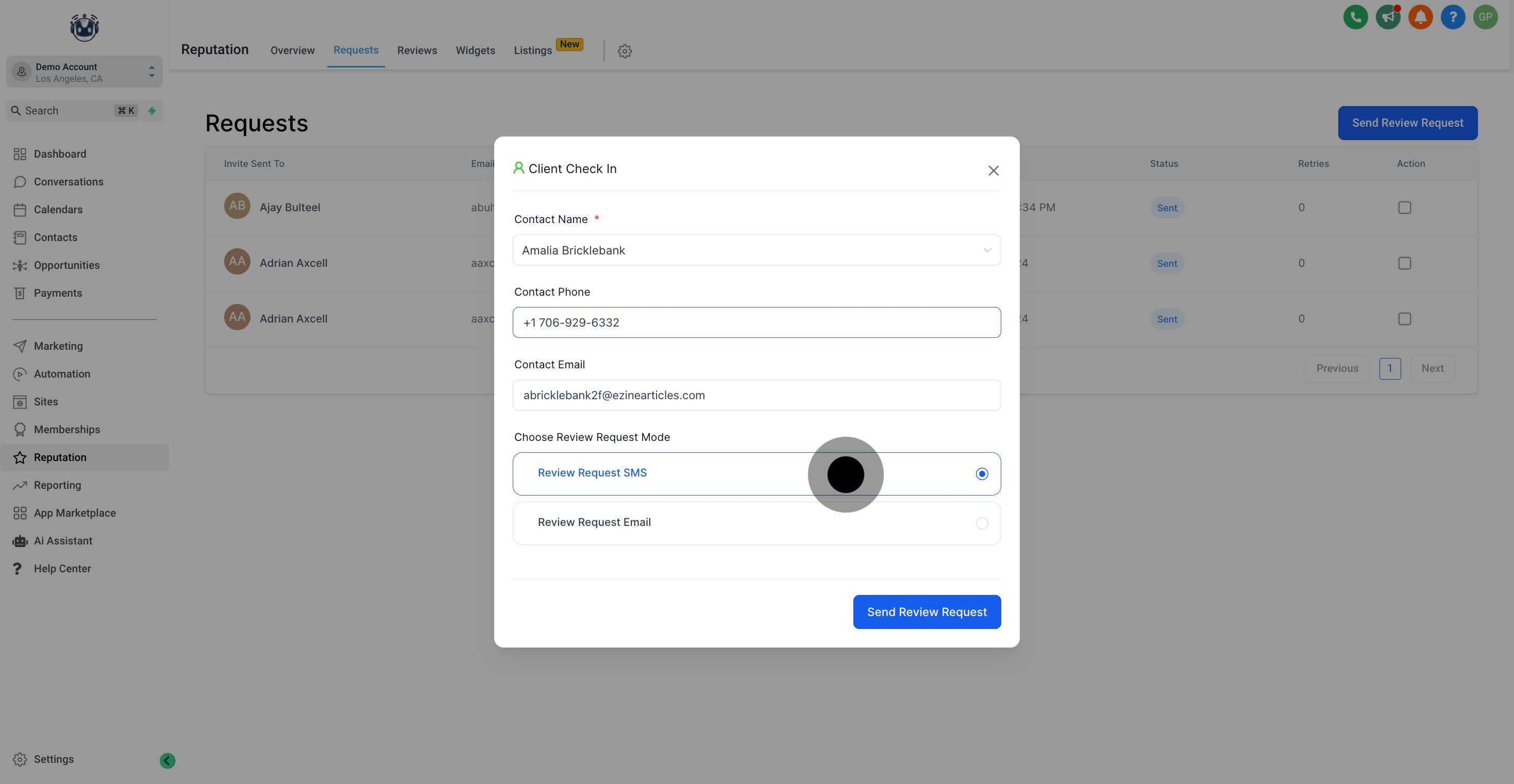This screenshot has width=1514, height=784.
Task: Click the lightning bolt beside the search bar
Action: pyautogui.click(x=152, y=110)
